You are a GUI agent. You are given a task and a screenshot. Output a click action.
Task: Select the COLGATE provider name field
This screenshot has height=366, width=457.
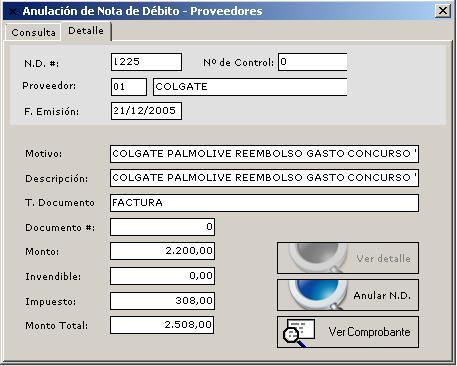click(x=250, y=87)
